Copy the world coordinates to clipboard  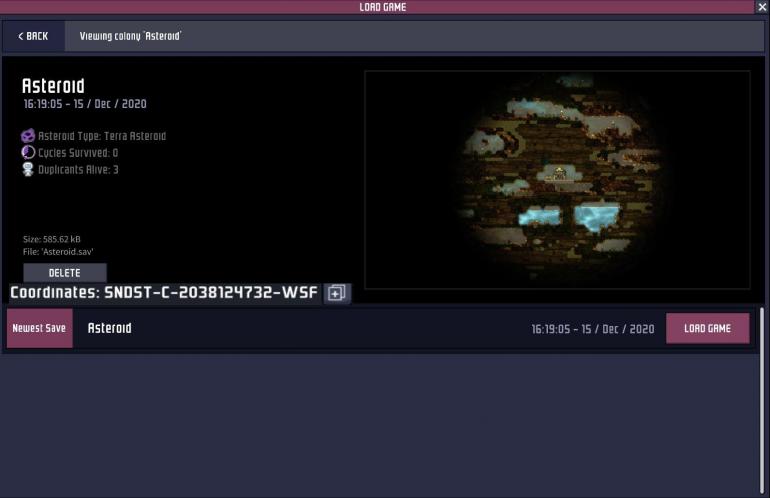(337, 293)
